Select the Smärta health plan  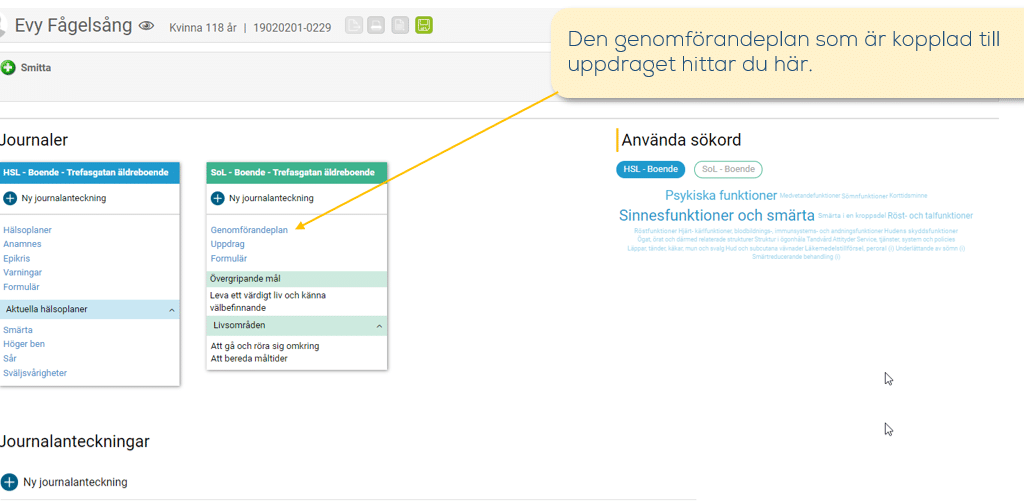coord(18,329)
